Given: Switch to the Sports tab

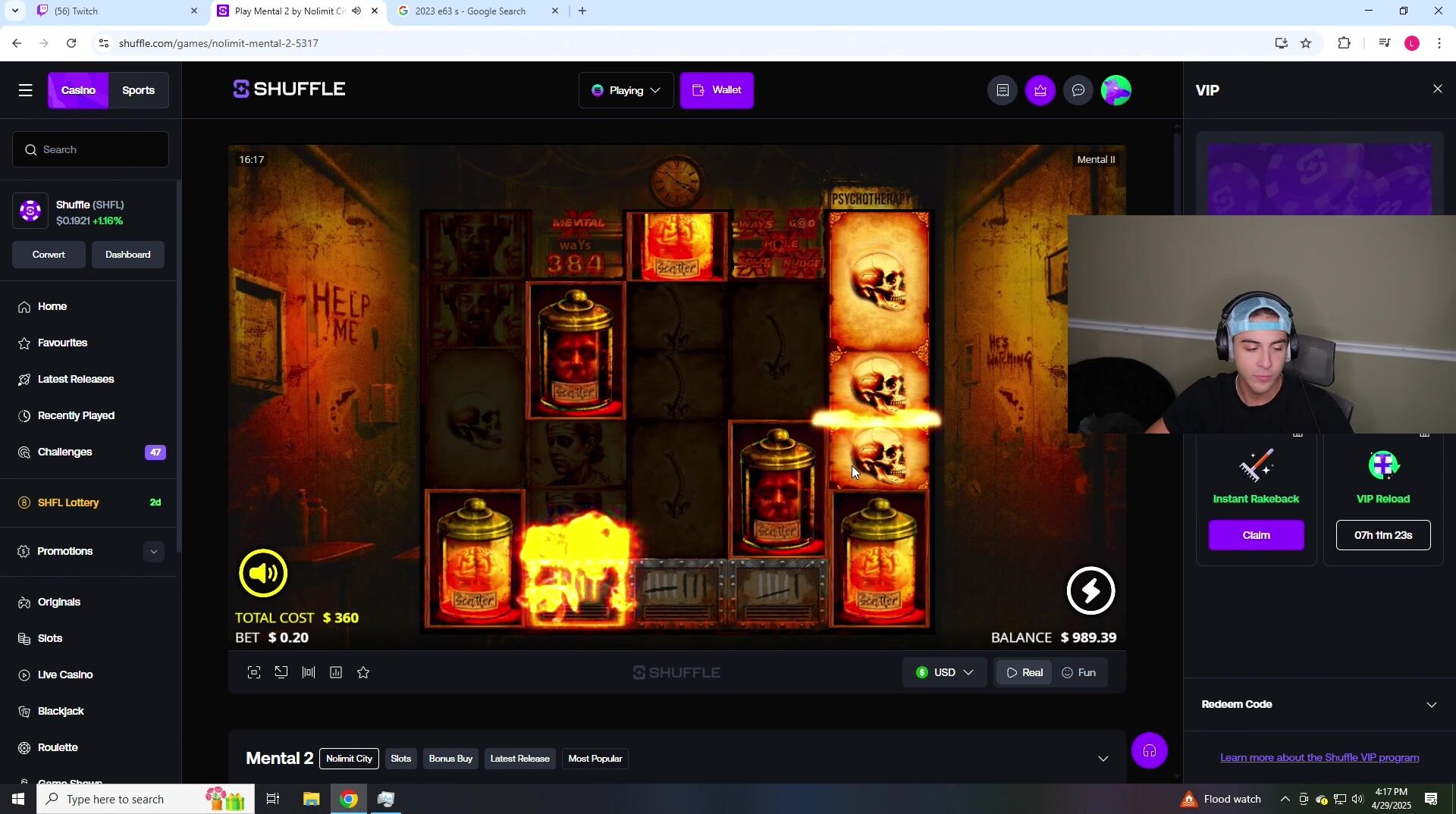Looking at the screenshot, I should click(138, 91).
